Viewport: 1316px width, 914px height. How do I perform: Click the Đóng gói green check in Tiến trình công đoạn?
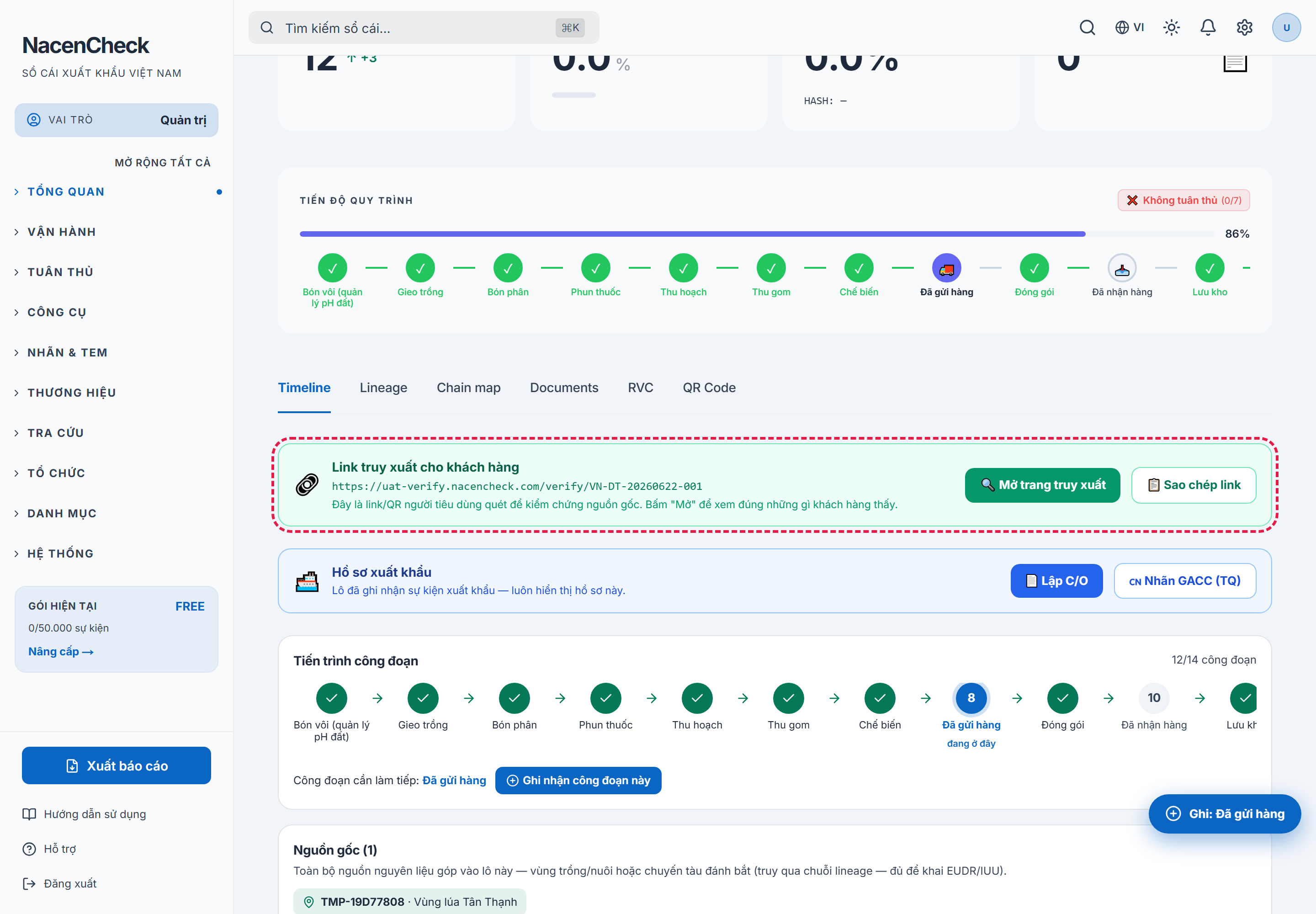(x=1062, y=697)
